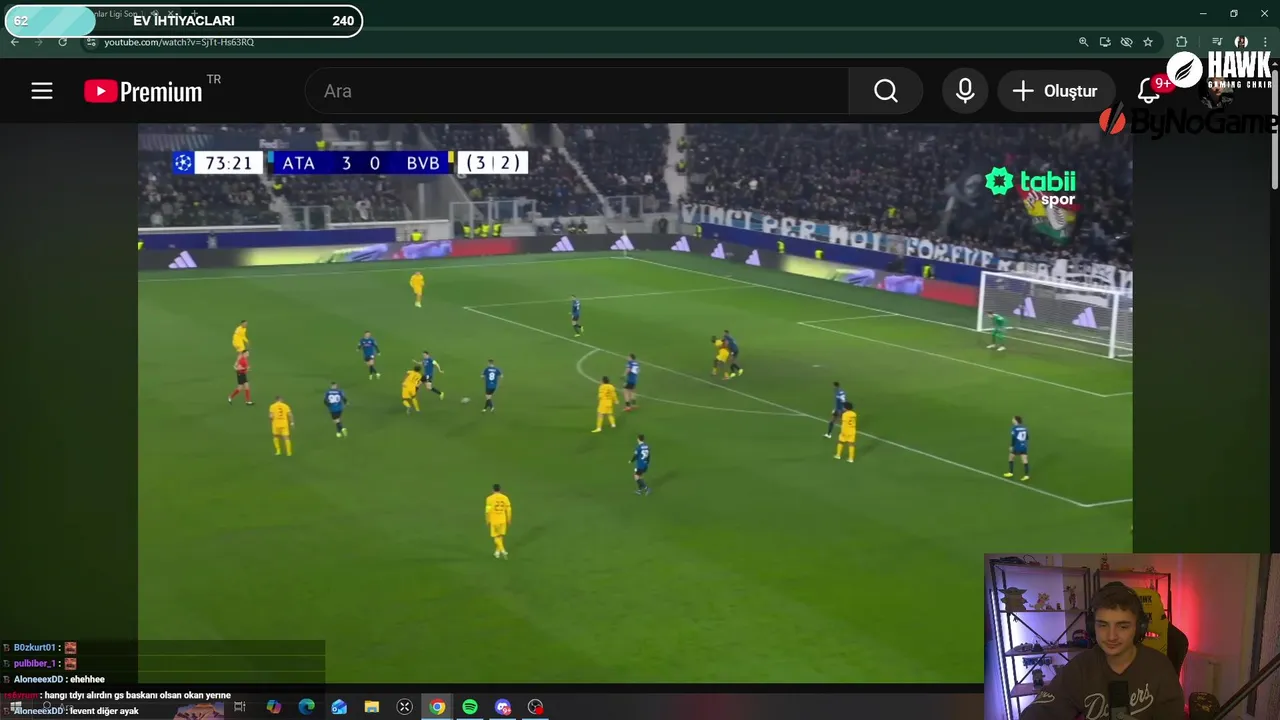Screen dimensions: 1280x720
Task: Open site information icon in address bar
Action: click(91, 42)
